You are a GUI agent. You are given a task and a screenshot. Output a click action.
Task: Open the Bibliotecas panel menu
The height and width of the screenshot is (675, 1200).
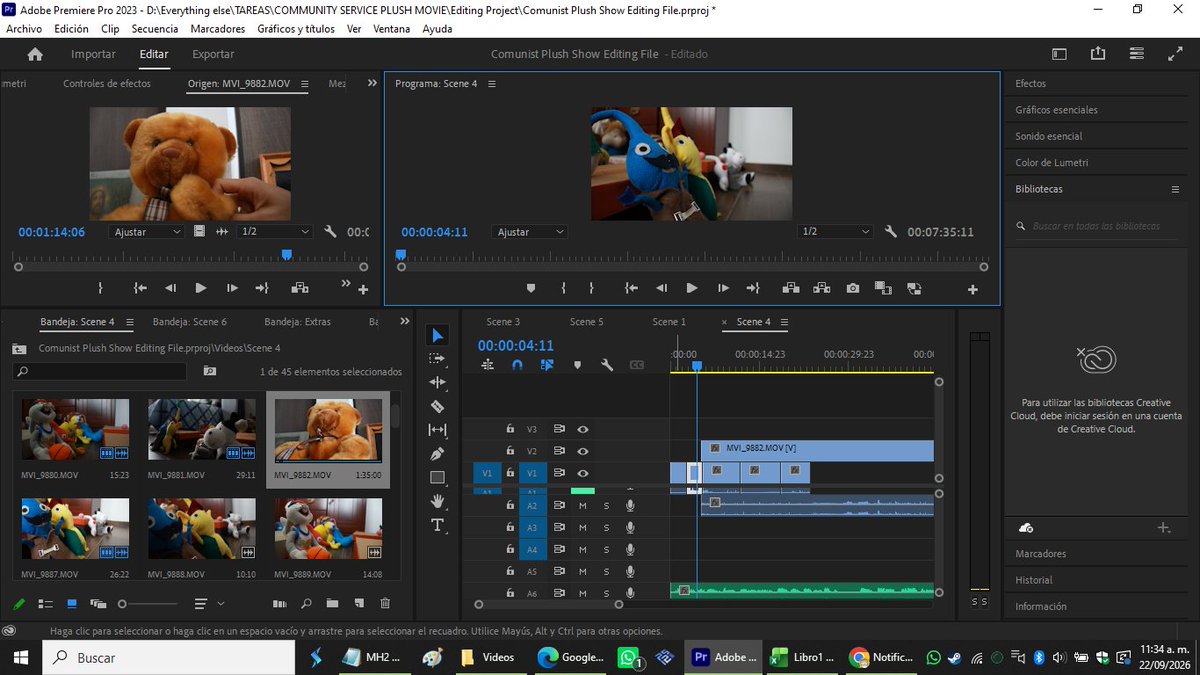[1175, 189]
